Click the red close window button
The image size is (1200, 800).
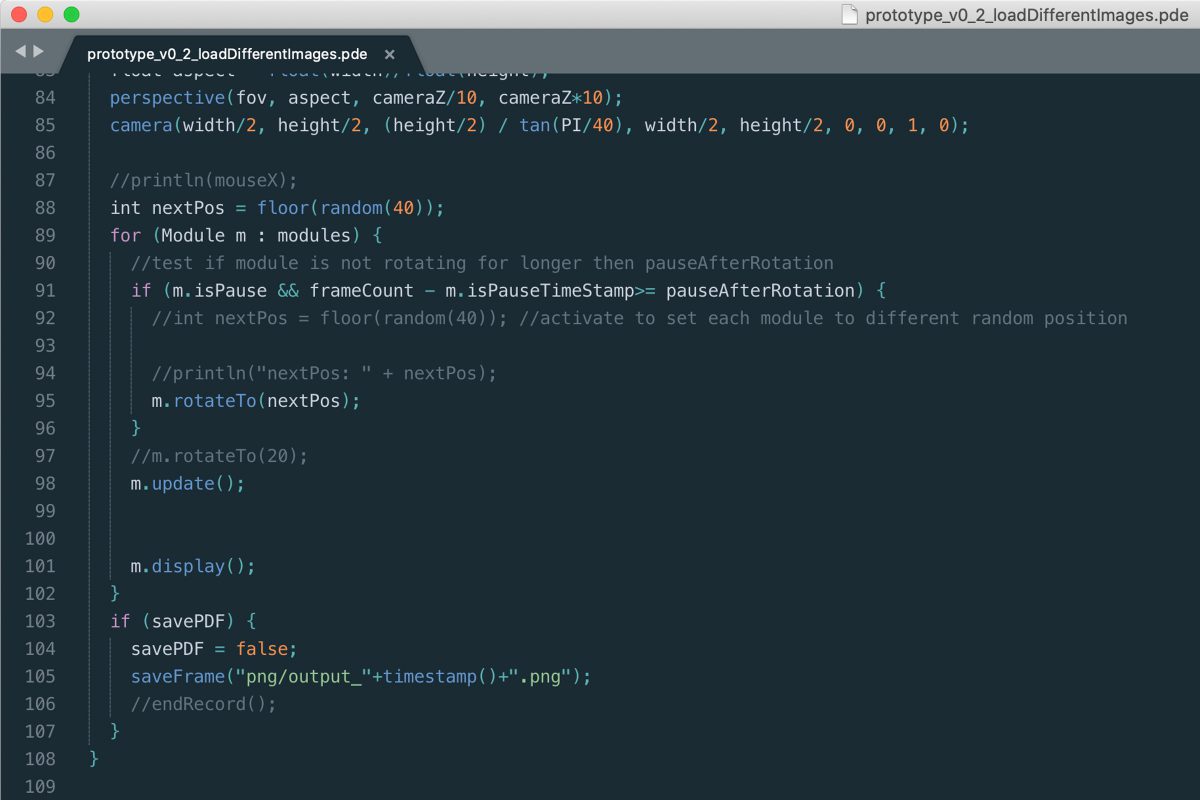(19, 15)
